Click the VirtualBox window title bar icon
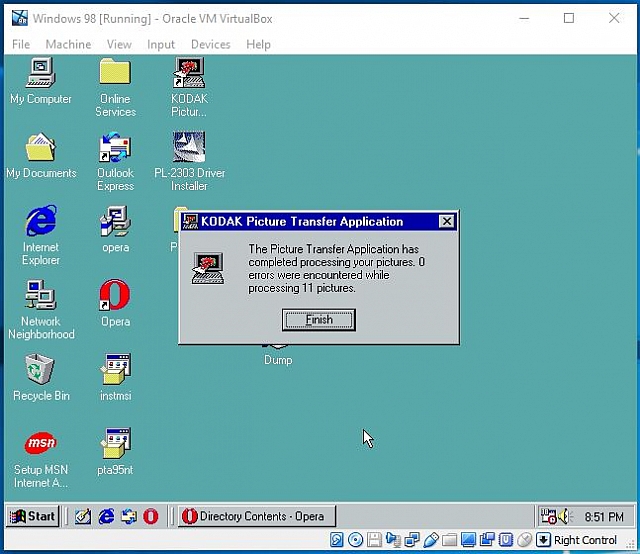Screen dimensions: 640x554 click(20, 18)
